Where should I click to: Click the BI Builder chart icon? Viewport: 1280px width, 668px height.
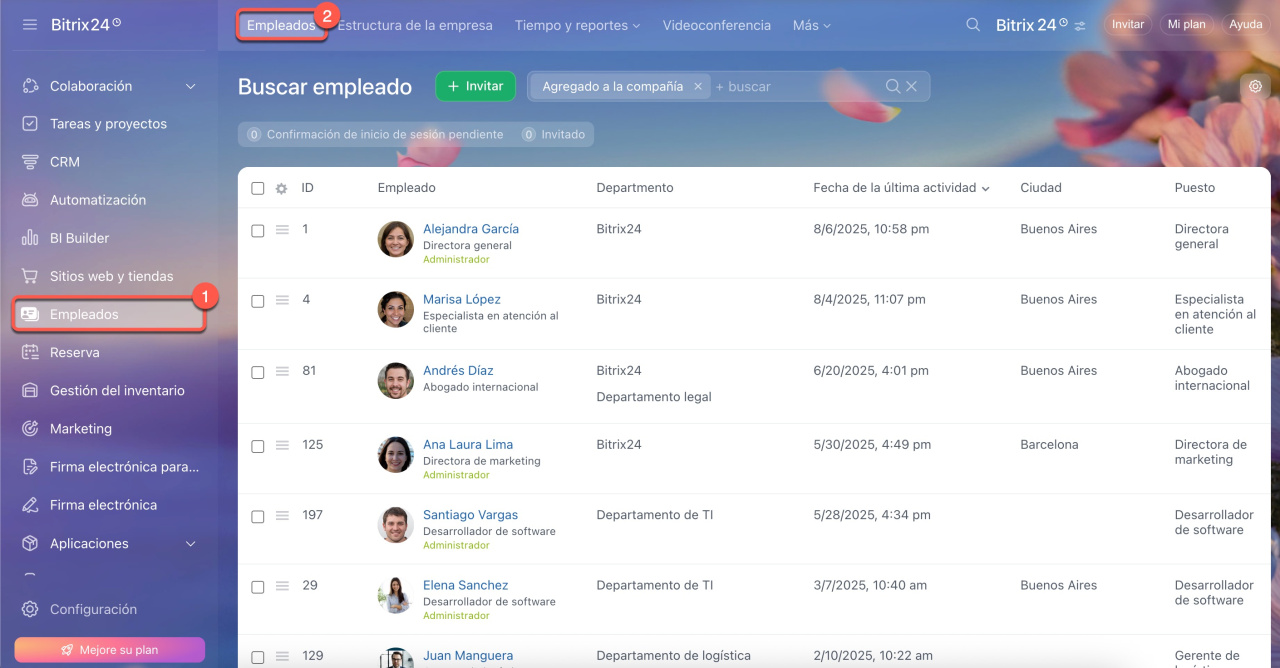click(30, 238)
